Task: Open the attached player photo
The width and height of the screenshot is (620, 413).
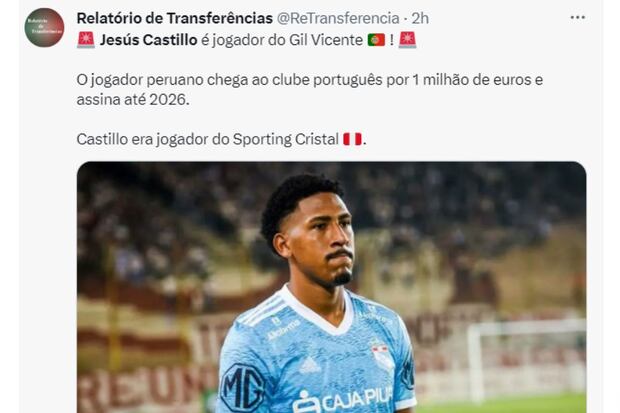Action: 331,287
